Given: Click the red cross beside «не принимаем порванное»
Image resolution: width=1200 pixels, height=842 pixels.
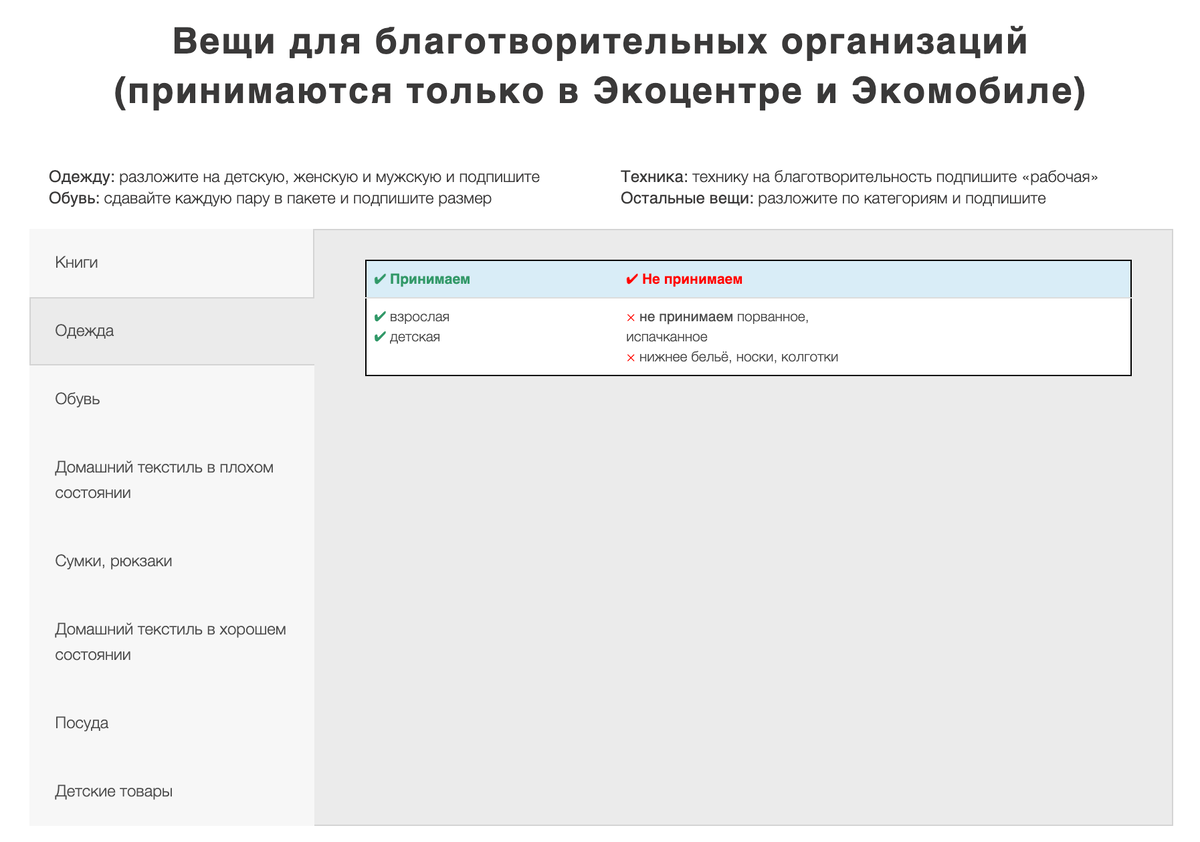Looking at the screenshot, I should point(629,316).
